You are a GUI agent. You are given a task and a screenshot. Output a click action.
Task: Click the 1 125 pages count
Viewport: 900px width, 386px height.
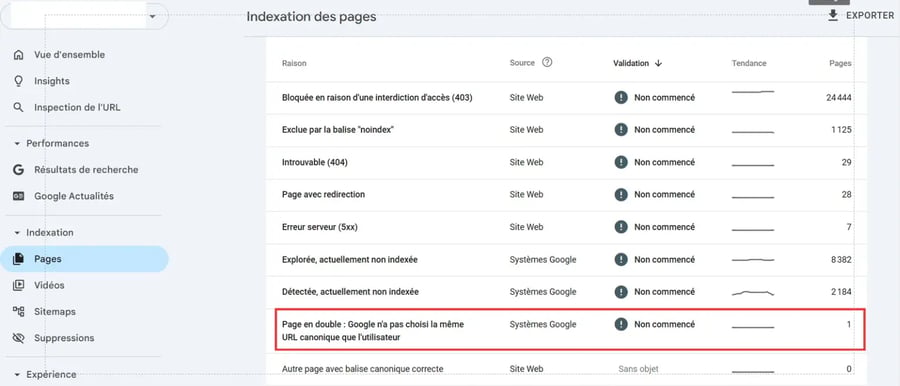841,130
